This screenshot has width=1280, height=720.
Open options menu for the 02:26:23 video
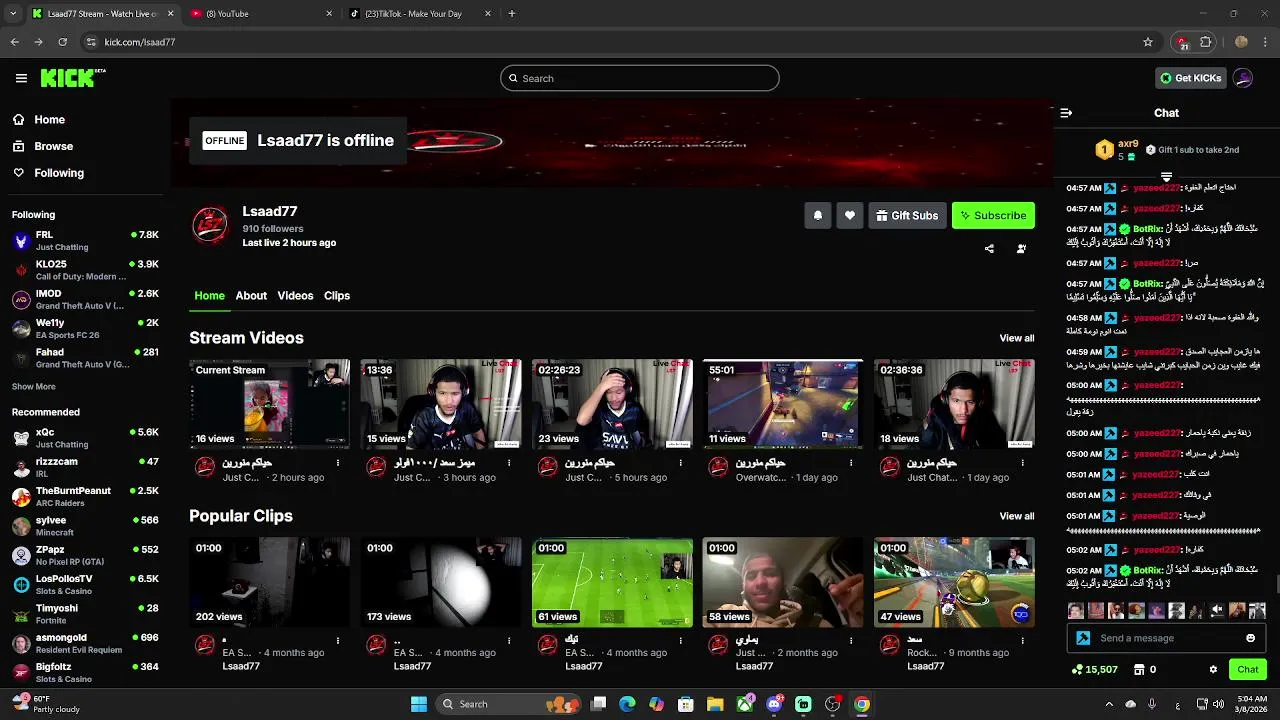click(680, 463)
